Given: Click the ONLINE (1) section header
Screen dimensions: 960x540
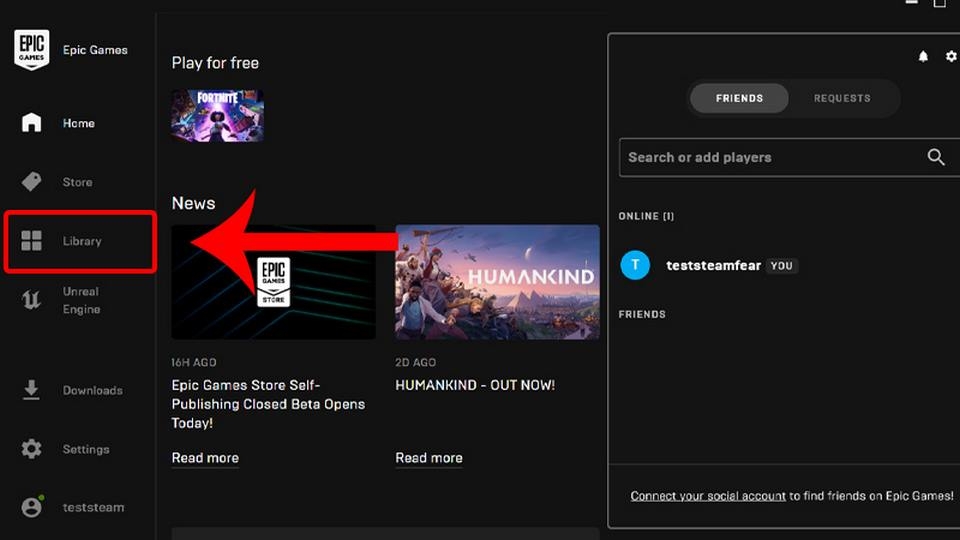Looking at the screenshot, I should (x=646, y=216).
